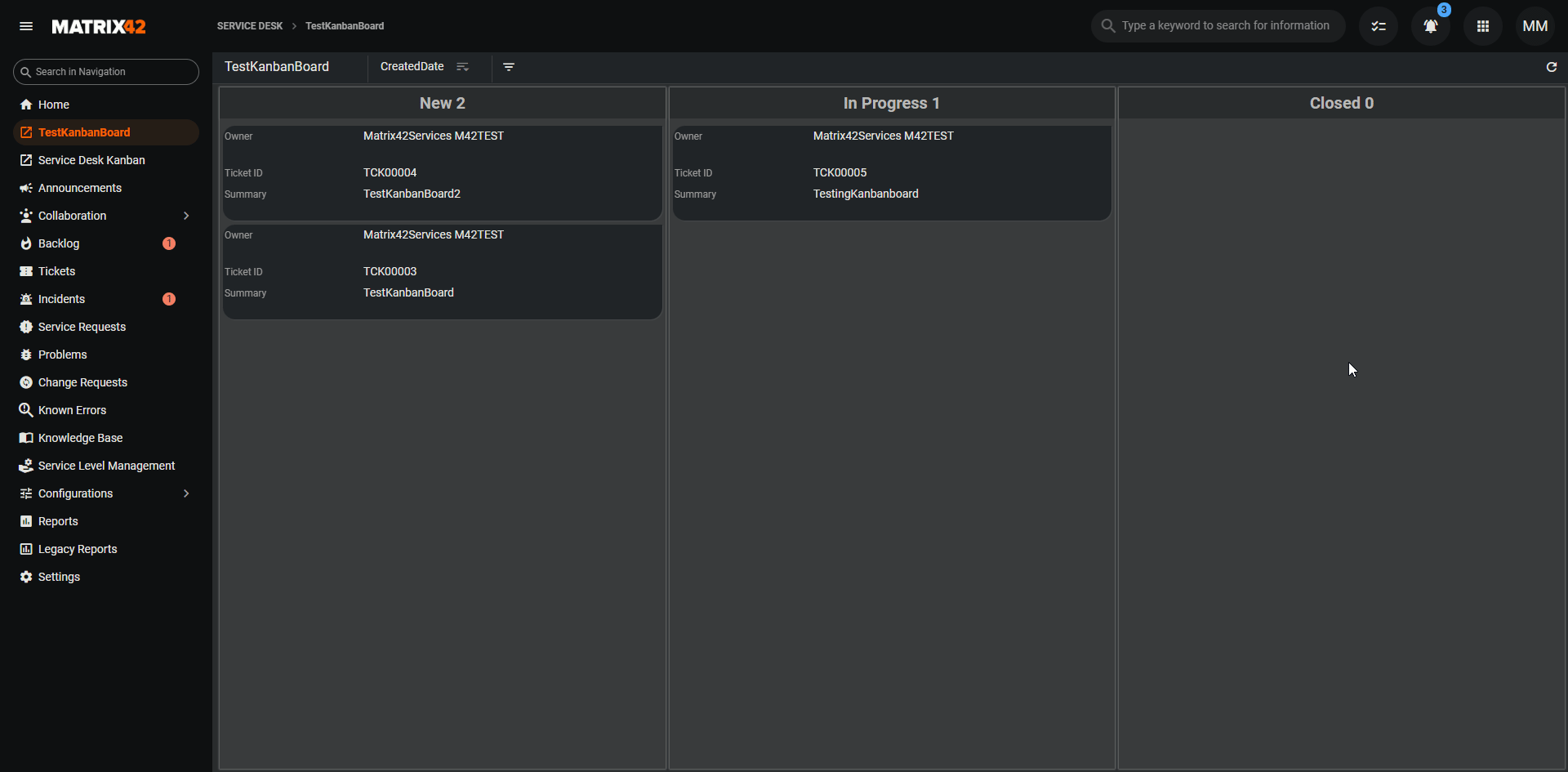The image size is (1568, 772).
Task: Open the CreatedDate sorting dropdown
Action: 412,67
